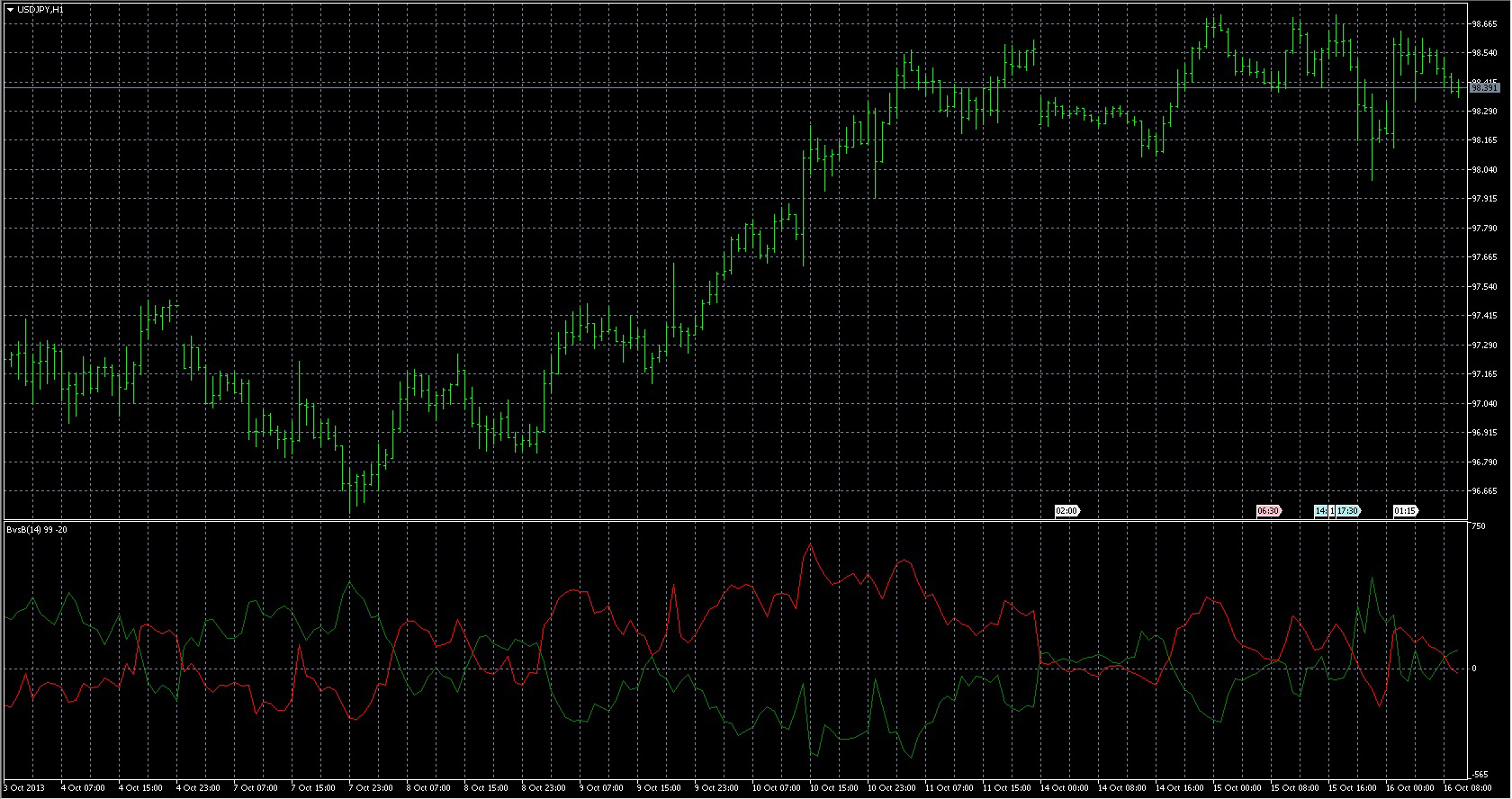
Task: Click the 02:00 event marker
Action: pyautogui.click(x=1067, y=511)
